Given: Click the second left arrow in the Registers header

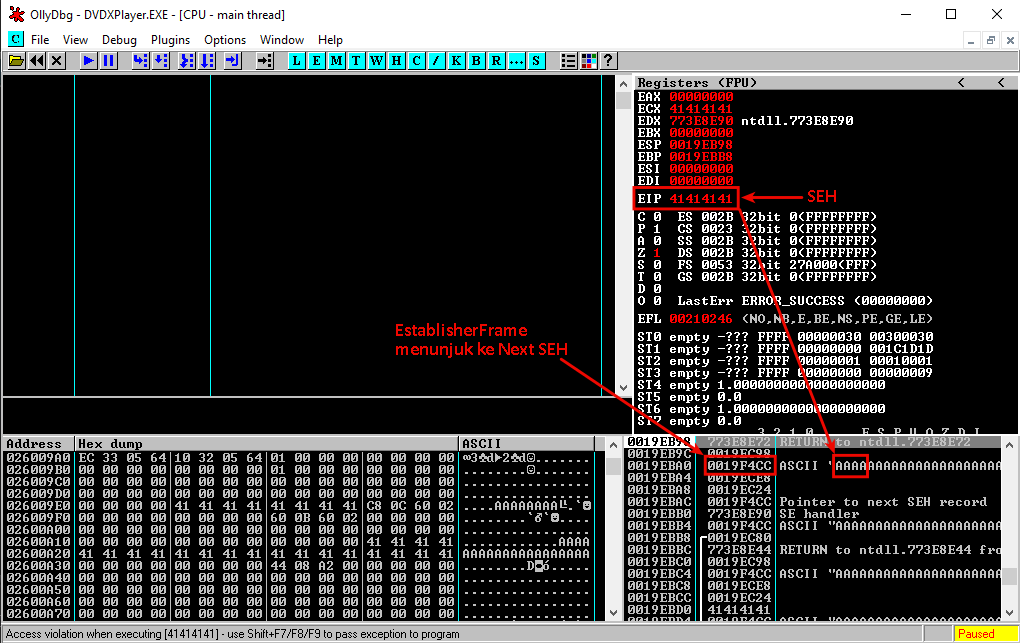Looking at the screenshot, I should click(x=1001, y=83).
